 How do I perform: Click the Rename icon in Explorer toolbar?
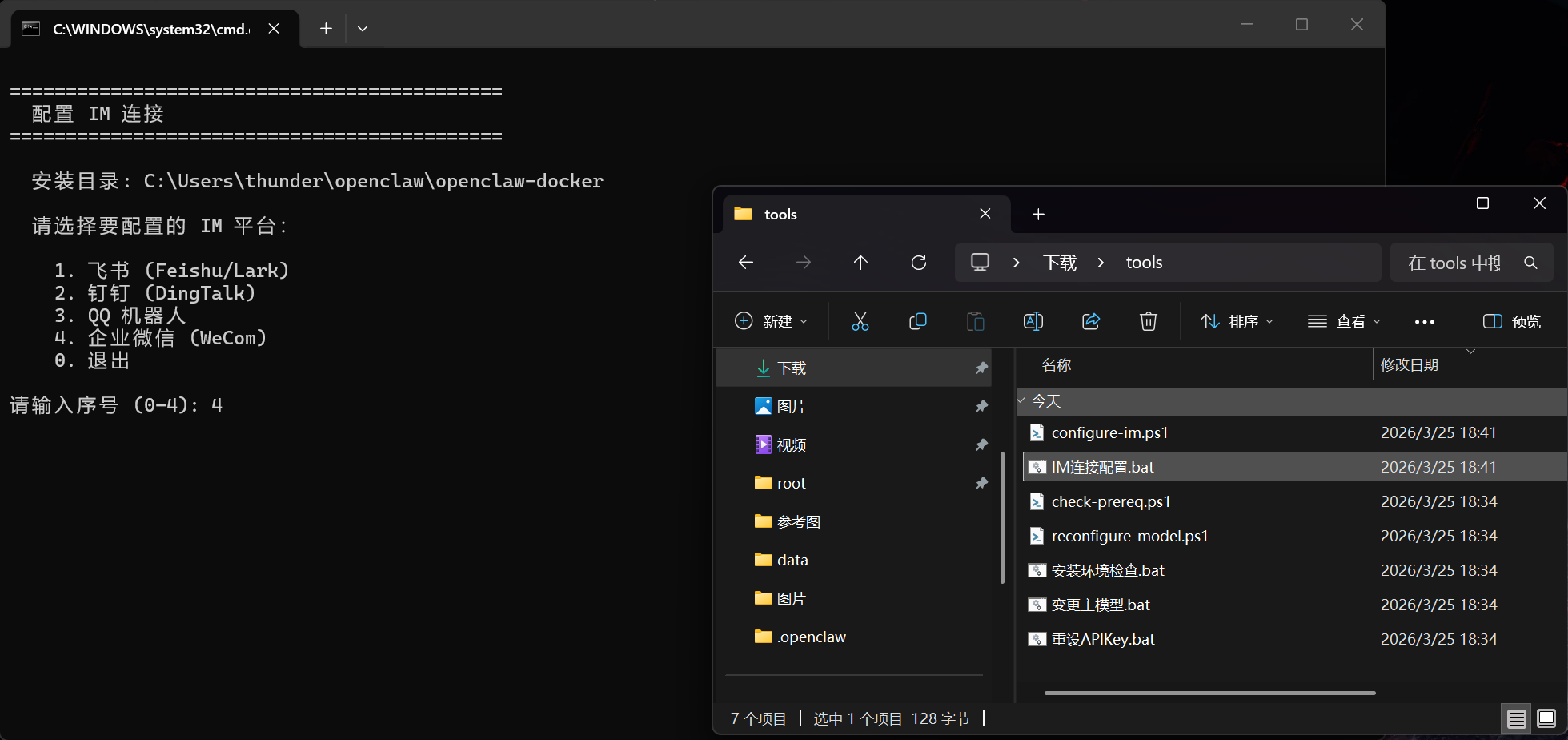(x=1033, y=321)
